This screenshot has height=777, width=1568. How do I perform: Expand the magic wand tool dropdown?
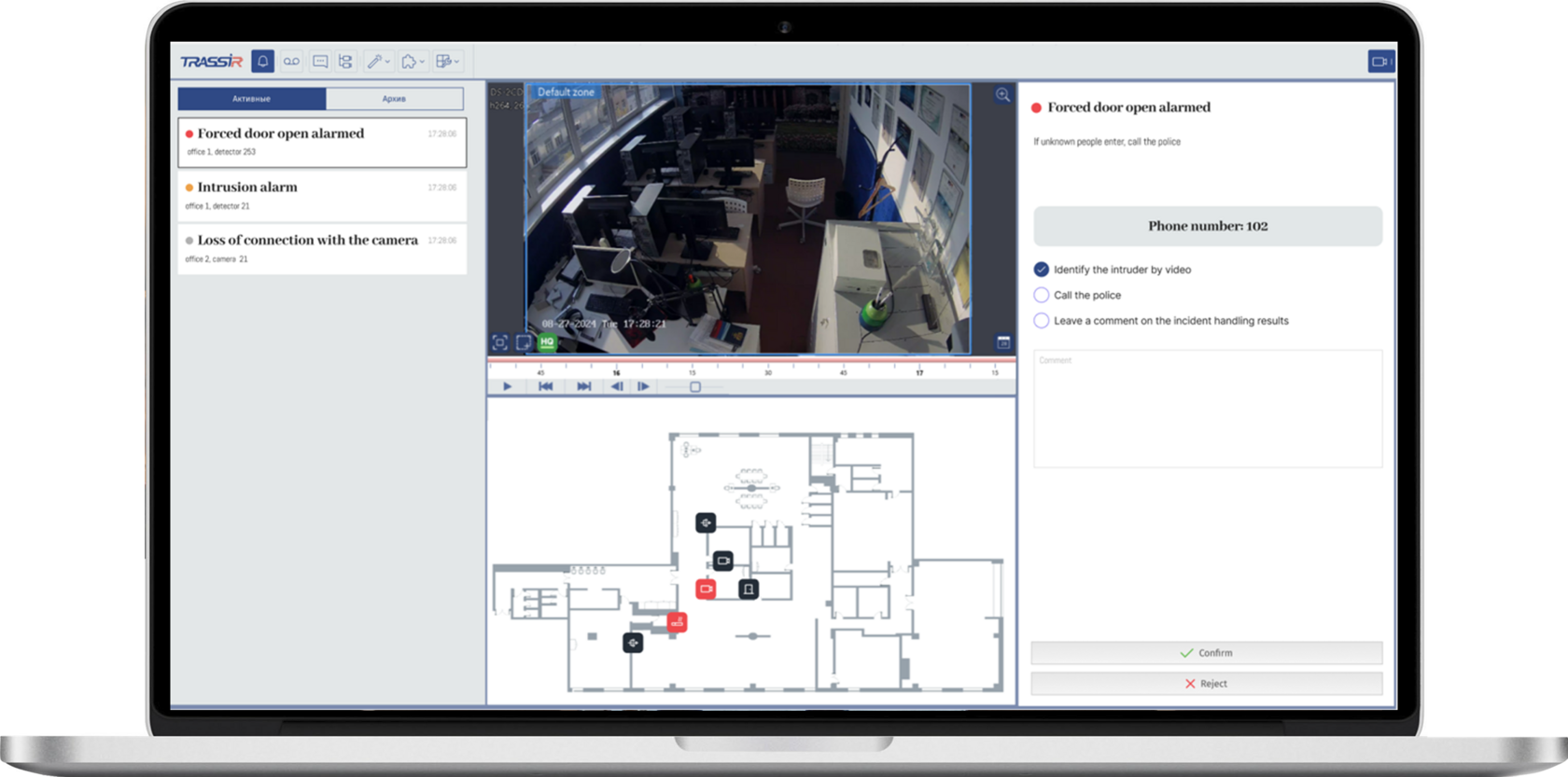(378, 62)
